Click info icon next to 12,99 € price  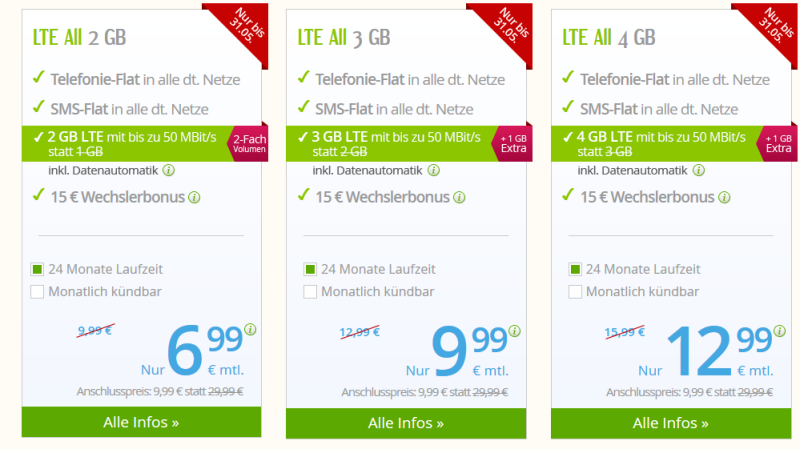point(780,329)
